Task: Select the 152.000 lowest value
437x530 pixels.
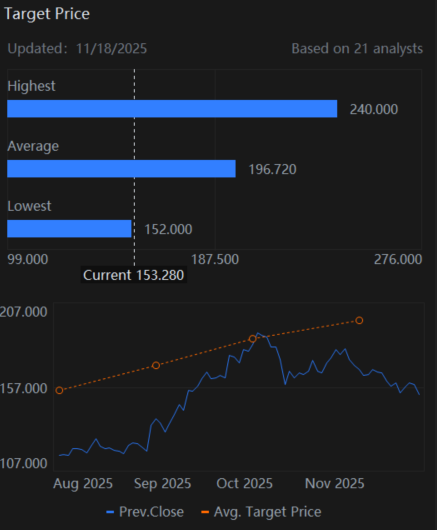Action: click(168, 230)
